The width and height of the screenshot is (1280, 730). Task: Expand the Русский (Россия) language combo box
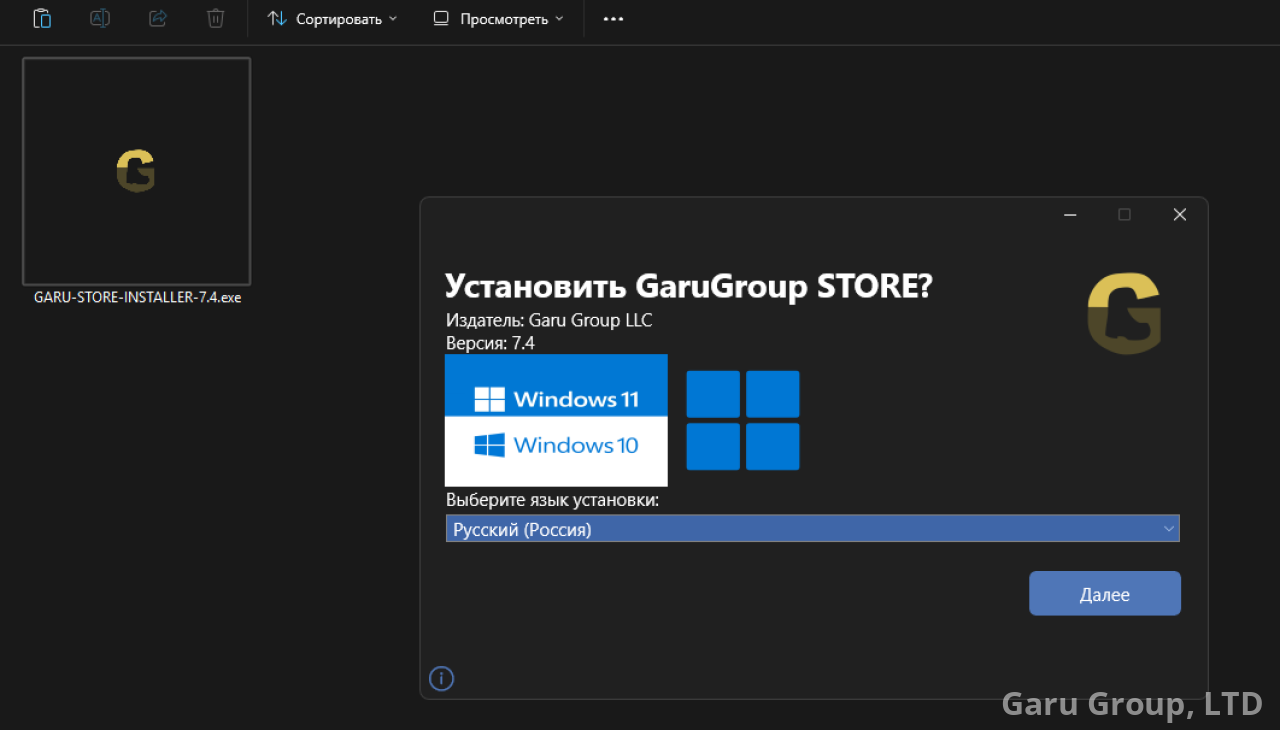tap(812, 529)
